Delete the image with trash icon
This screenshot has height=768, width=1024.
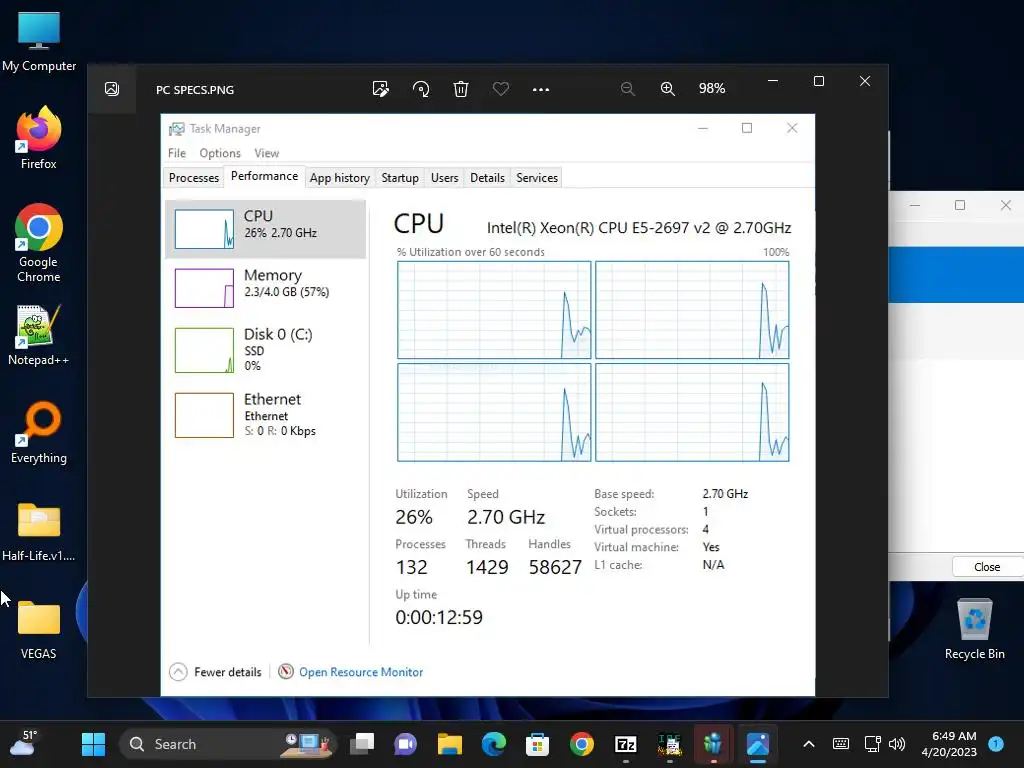tap(461, 89)
